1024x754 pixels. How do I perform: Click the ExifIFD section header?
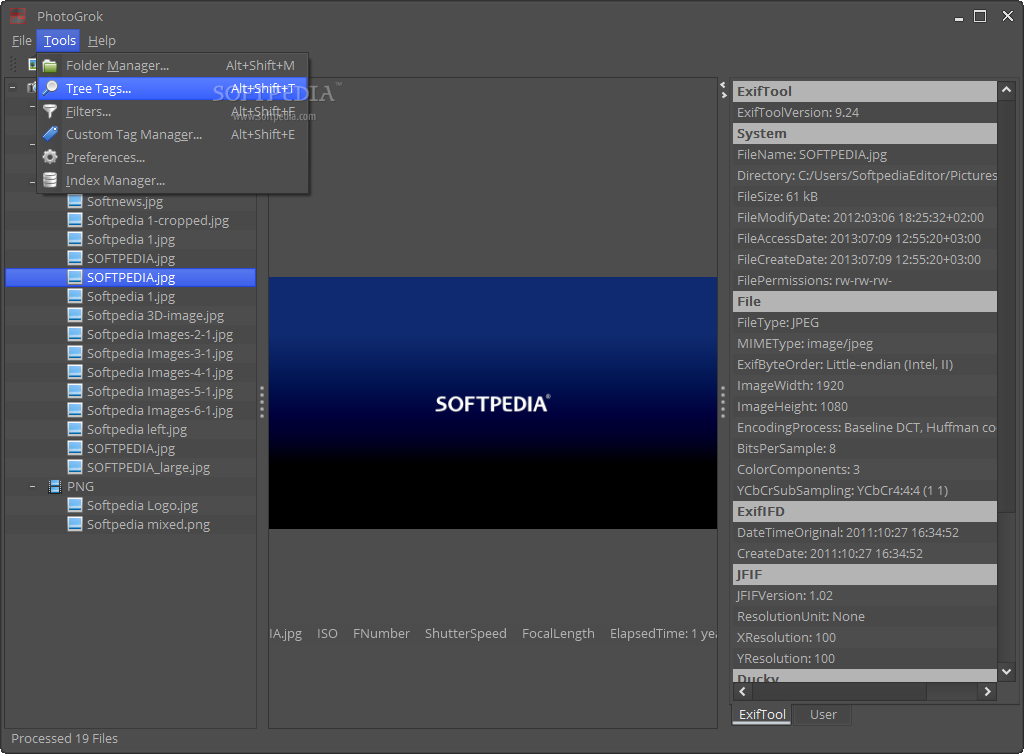point(865,512)
